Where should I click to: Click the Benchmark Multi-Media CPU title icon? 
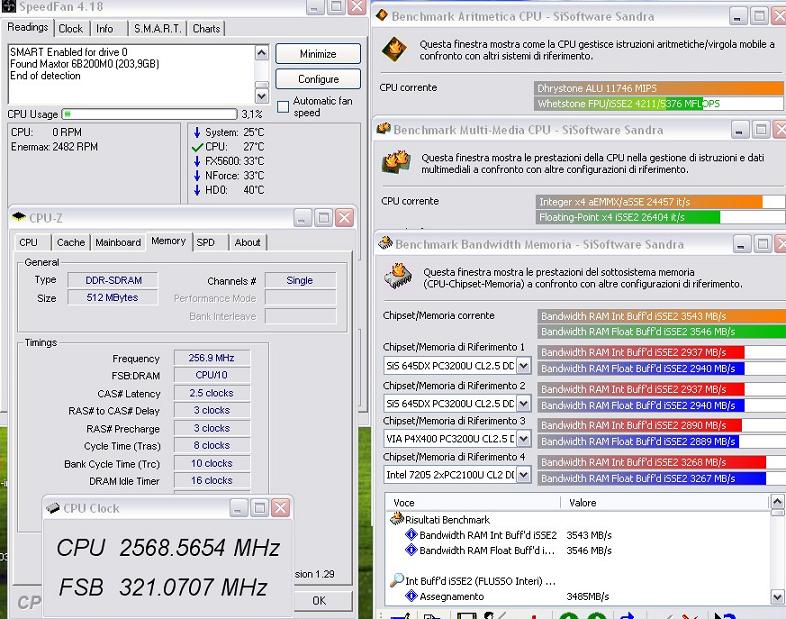click(383, 129)
